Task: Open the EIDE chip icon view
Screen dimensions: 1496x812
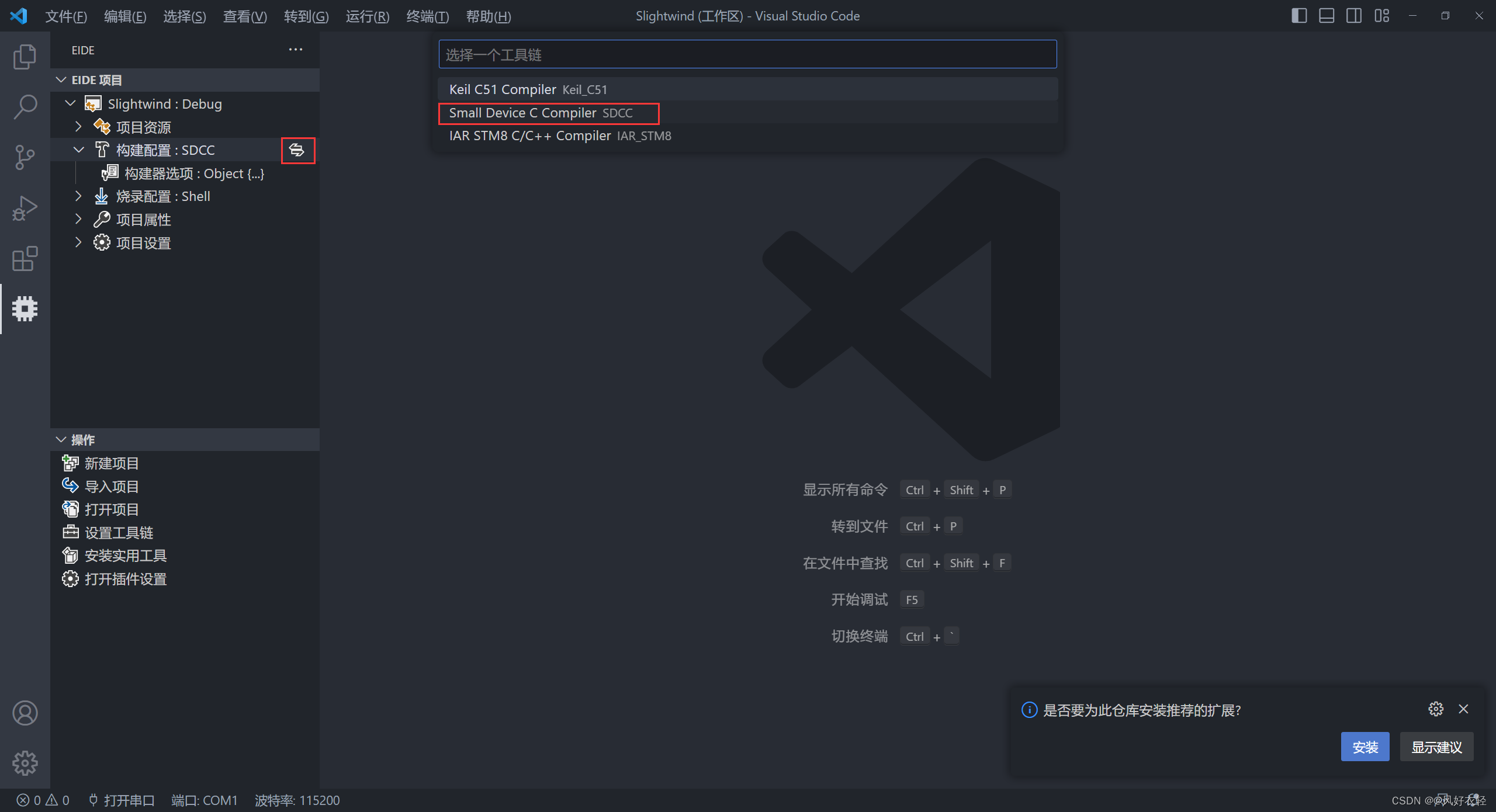Action: 25,308
